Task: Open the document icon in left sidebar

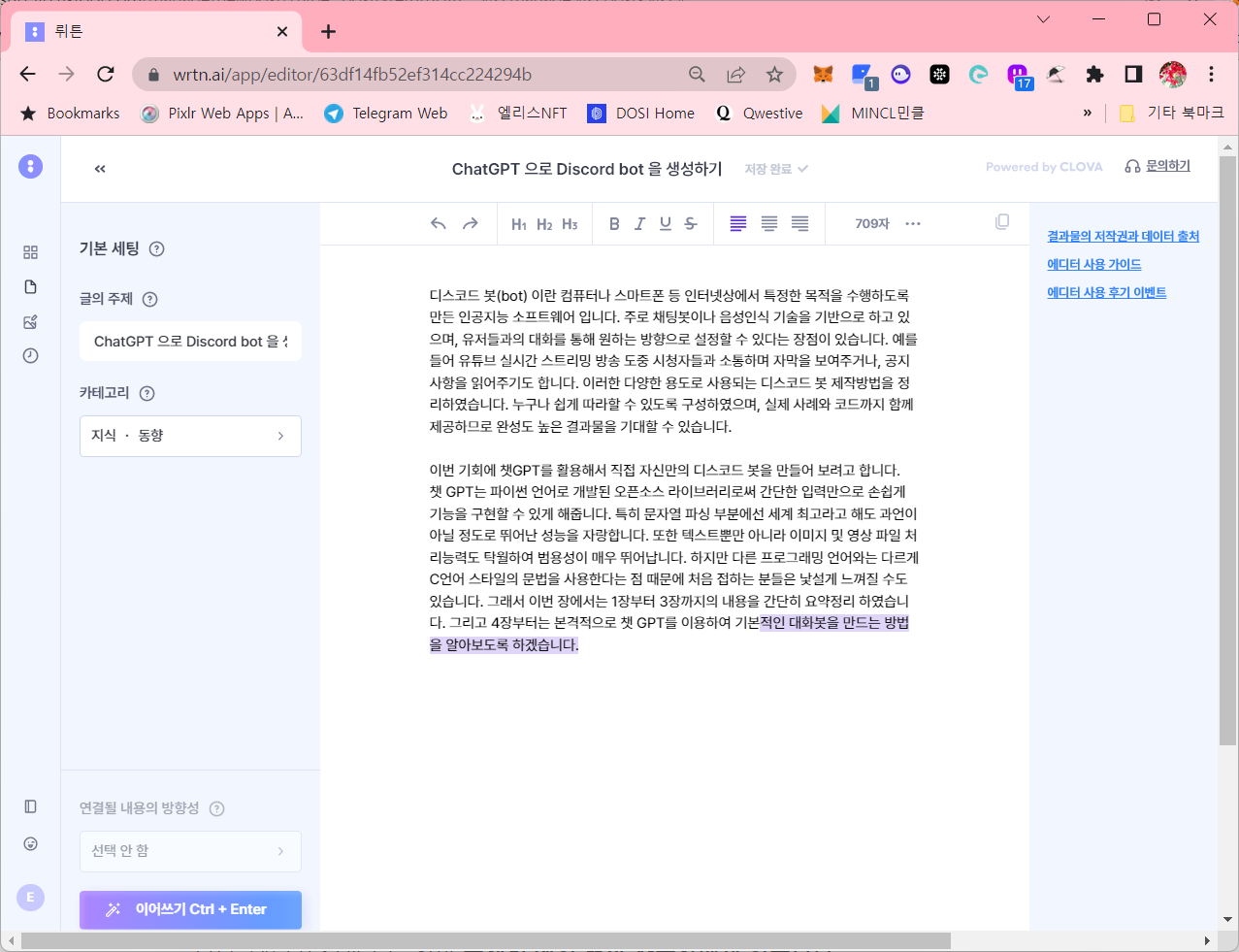Action: coord(30,286)
